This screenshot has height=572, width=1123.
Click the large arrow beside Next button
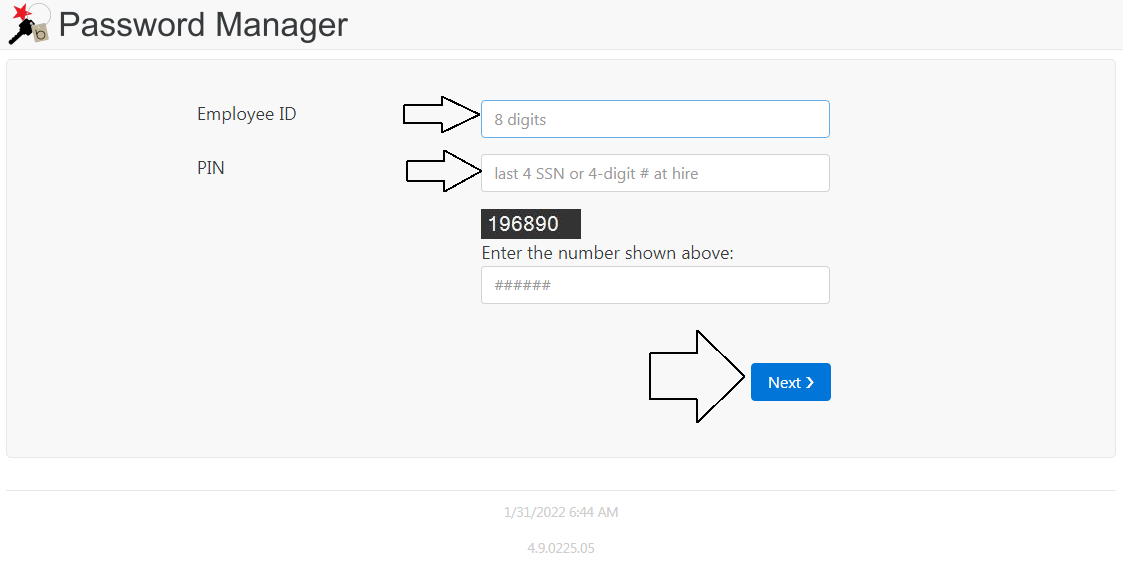click(x=697, y=376)
